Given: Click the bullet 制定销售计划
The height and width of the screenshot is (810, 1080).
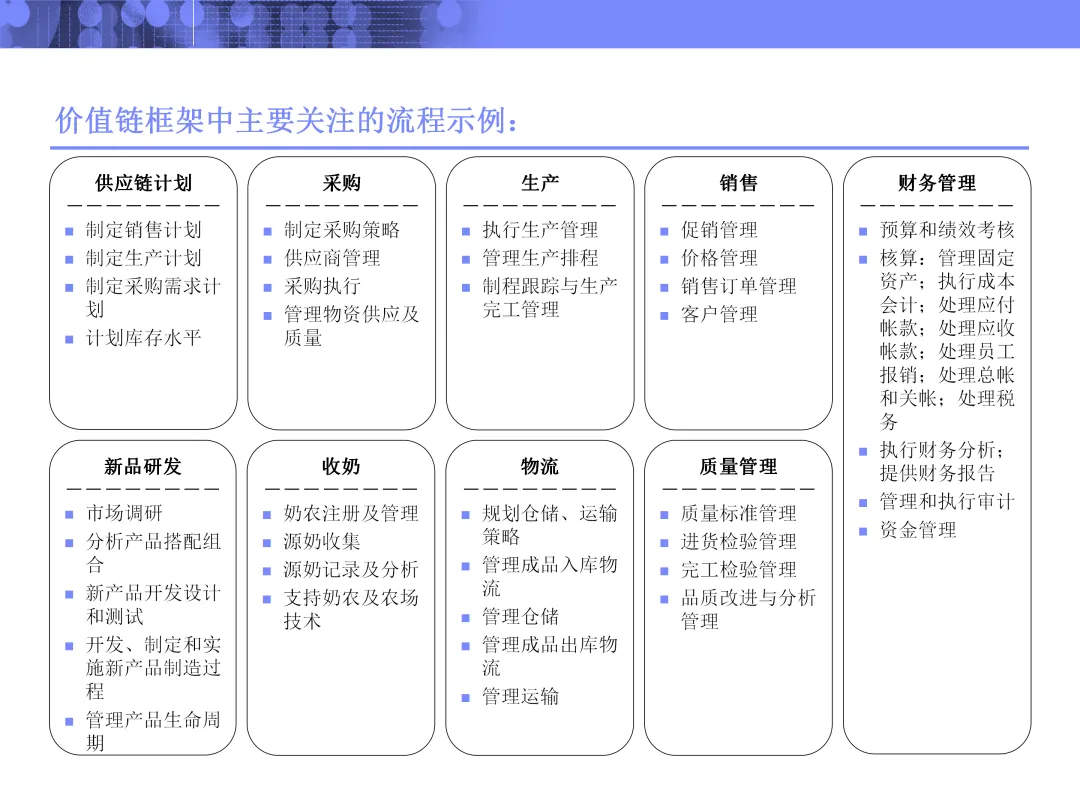Looking at the screenshot, I should point(143,230).
